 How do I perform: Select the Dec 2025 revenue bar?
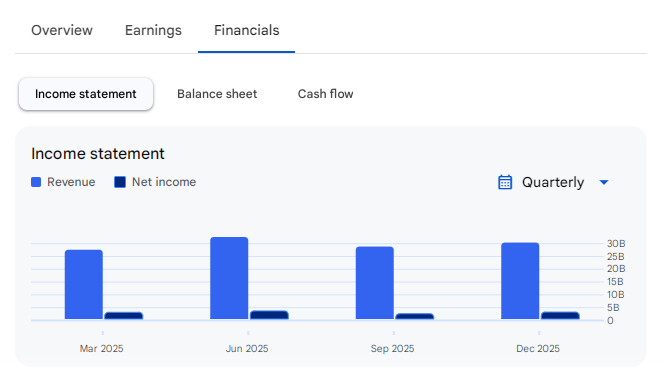point(520,281)
